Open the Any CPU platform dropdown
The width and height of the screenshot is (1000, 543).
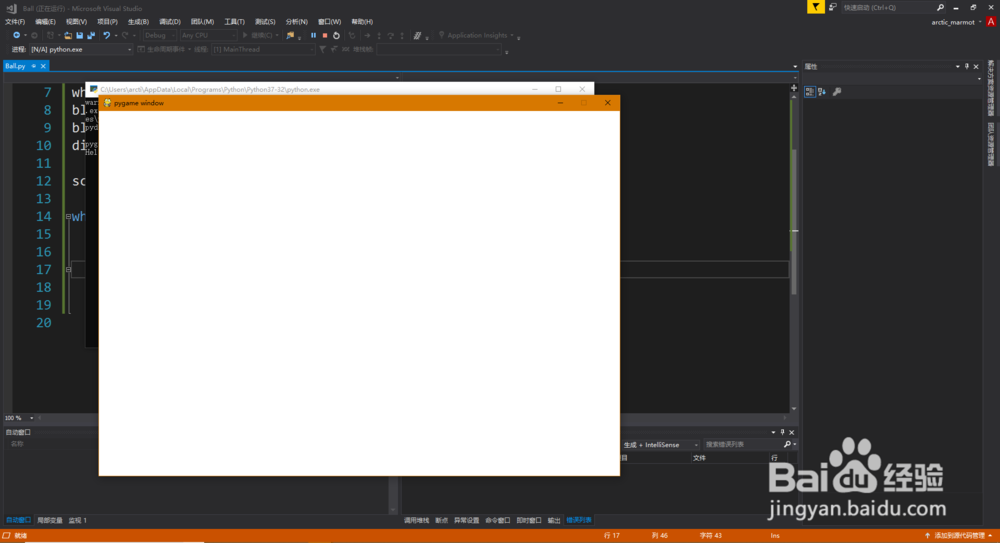(x=208, y=35)
